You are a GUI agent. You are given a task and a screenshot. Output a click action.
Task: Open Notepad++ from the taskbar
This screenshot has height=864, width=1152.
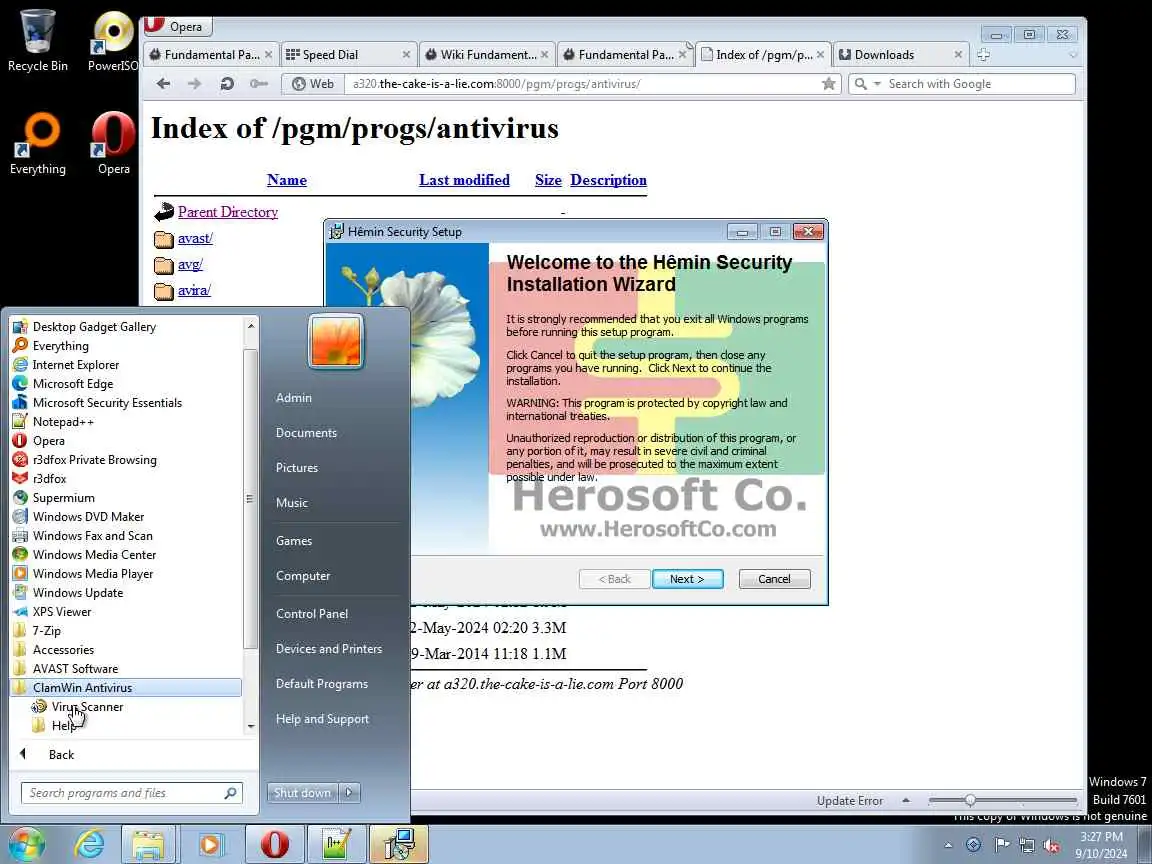coord(336,845)
